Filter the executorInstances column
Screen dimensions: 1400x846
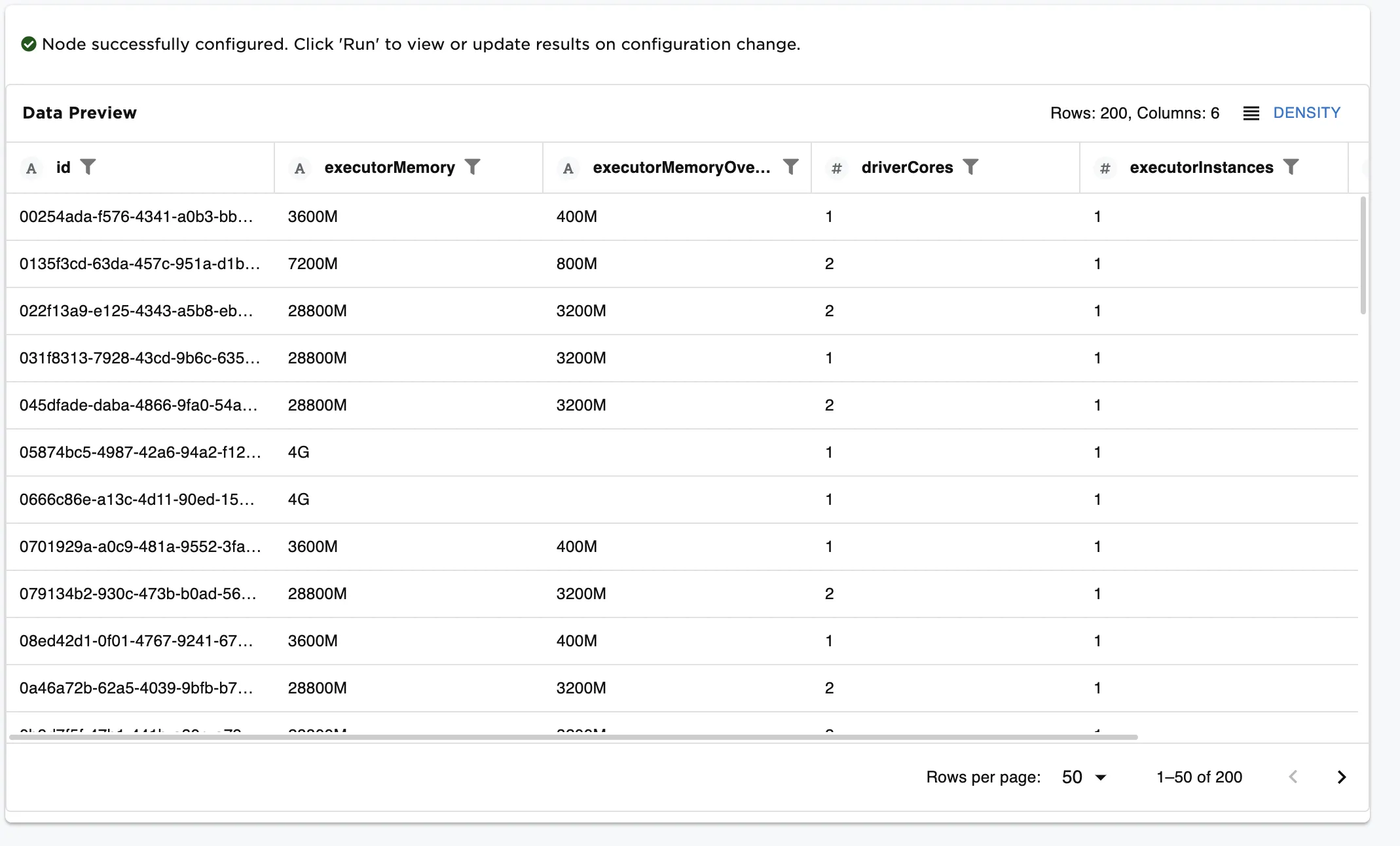(1291, 167)
